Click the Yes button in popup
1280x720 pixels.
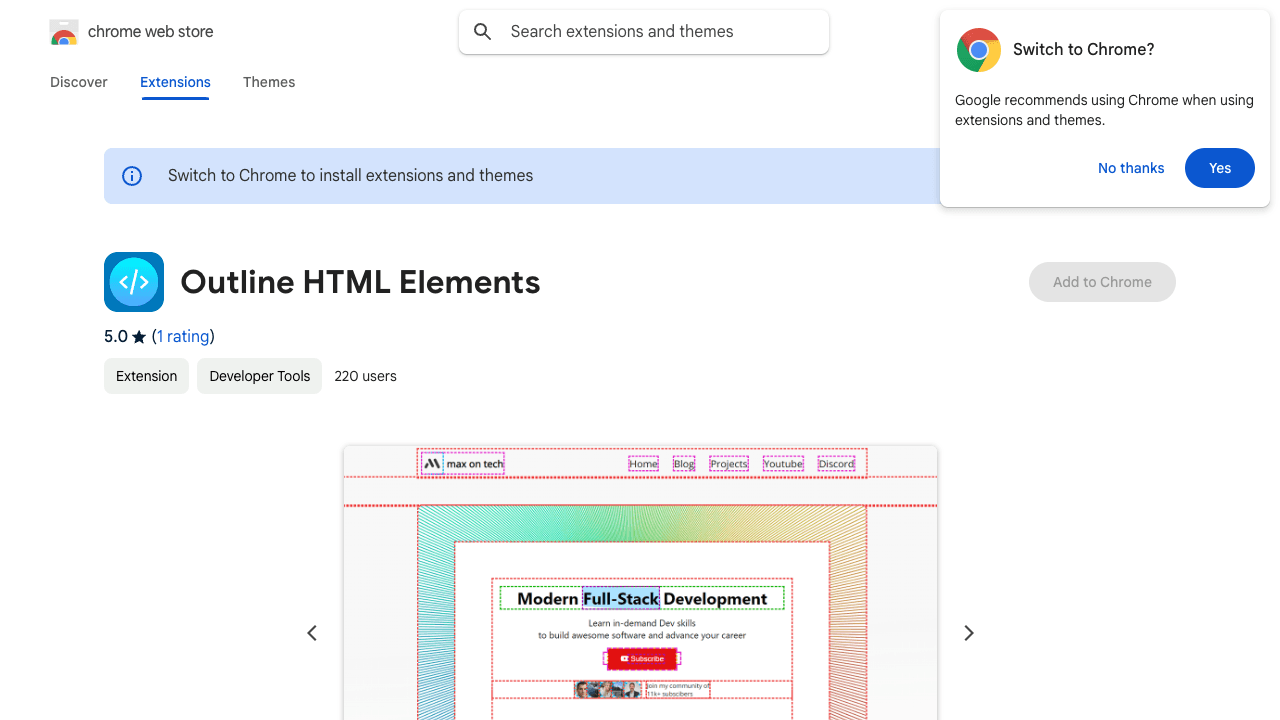1220,168
